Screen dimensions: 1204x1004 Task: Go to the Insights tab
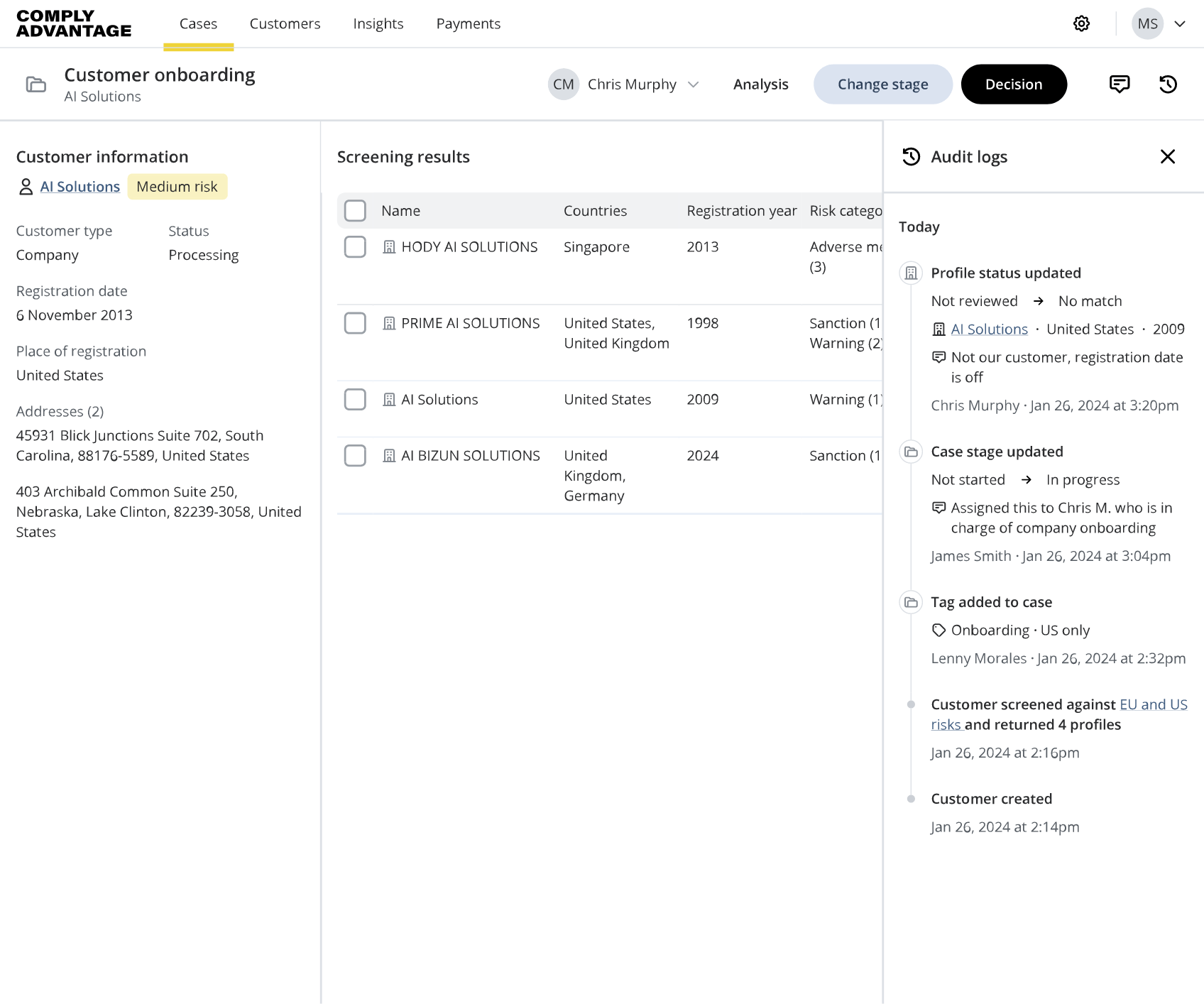[378, 23]
